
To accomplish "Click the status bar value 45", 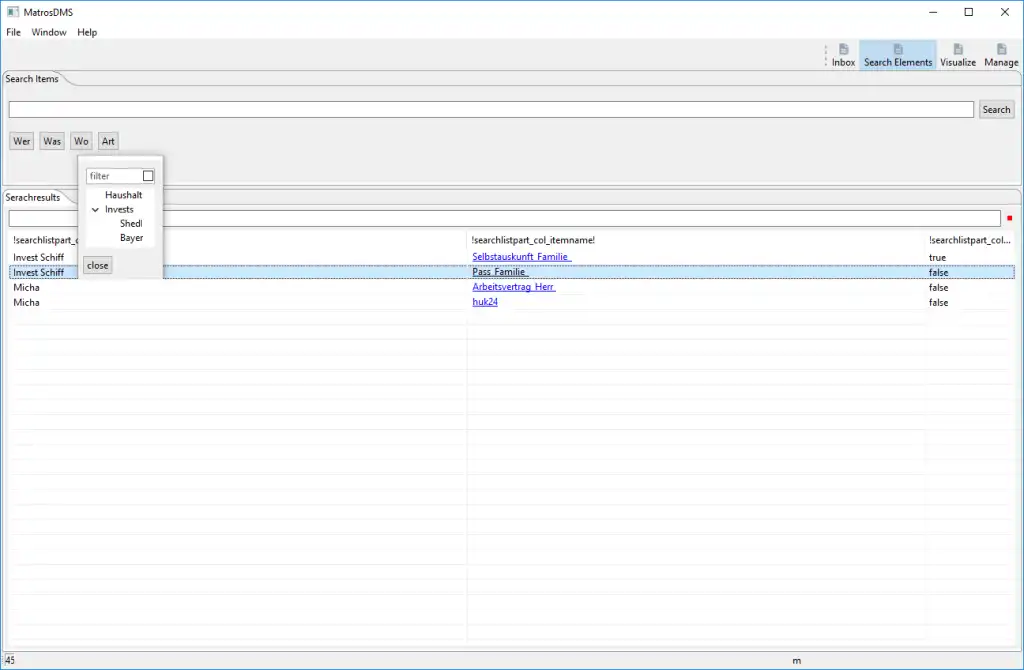I will tap(10, 660).
